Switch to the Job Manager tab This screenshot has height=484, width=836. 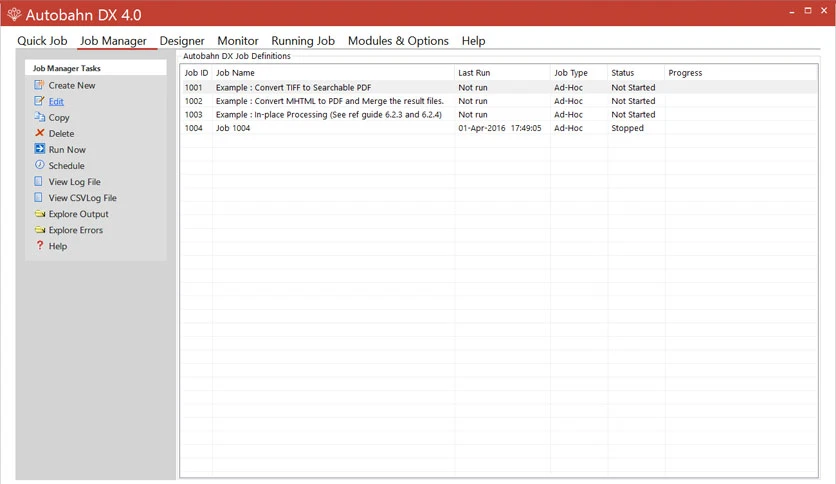coord(113,41)
